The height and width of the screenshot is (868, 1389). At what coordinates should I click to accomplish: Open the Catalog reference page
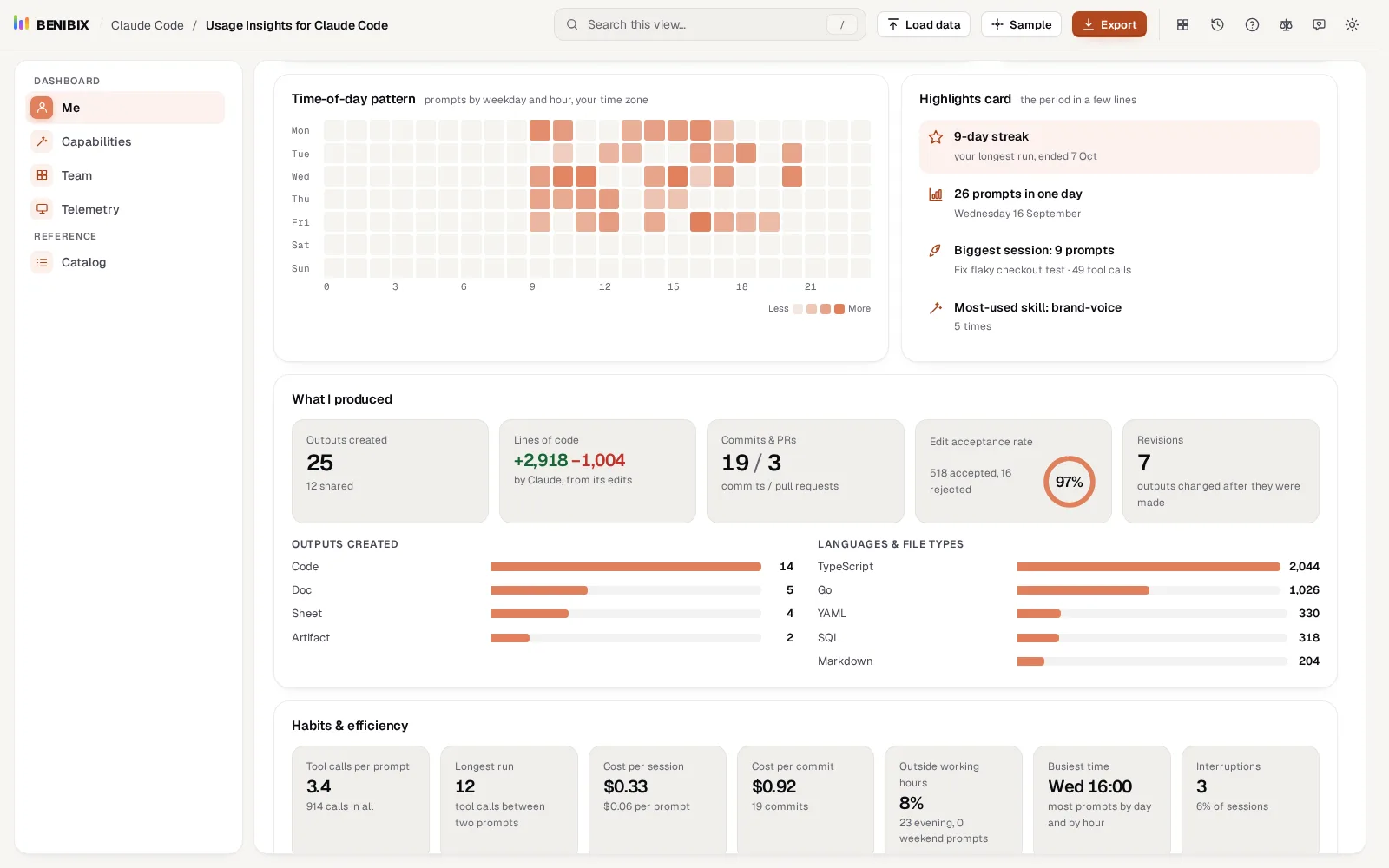pos(125,262)
